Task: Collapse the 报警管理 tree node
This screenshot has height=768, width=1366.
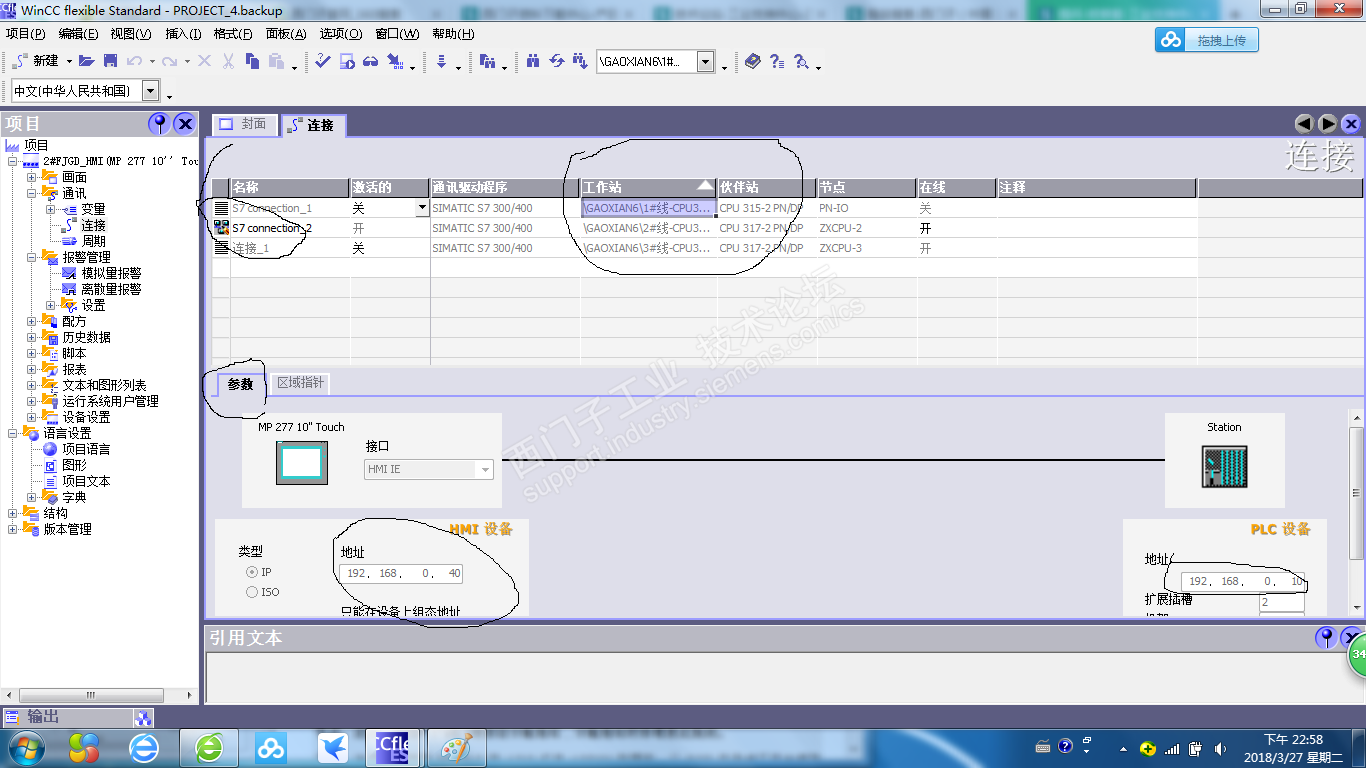Action: [32, 257]
